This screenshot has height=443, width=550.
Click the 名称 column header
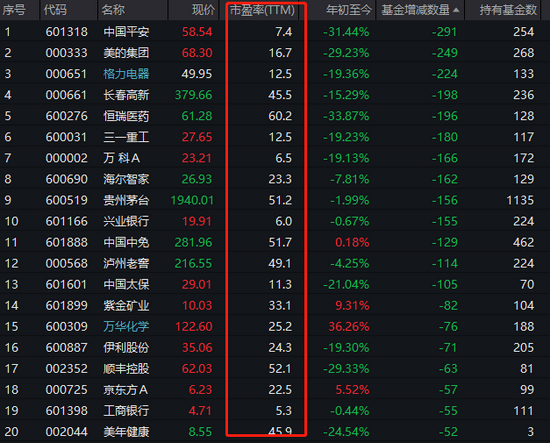113,10
